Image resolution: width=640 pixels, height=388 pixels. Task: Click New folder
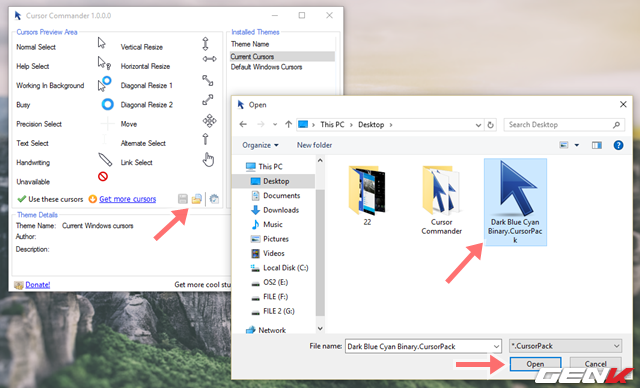click(x=314, y=145)
